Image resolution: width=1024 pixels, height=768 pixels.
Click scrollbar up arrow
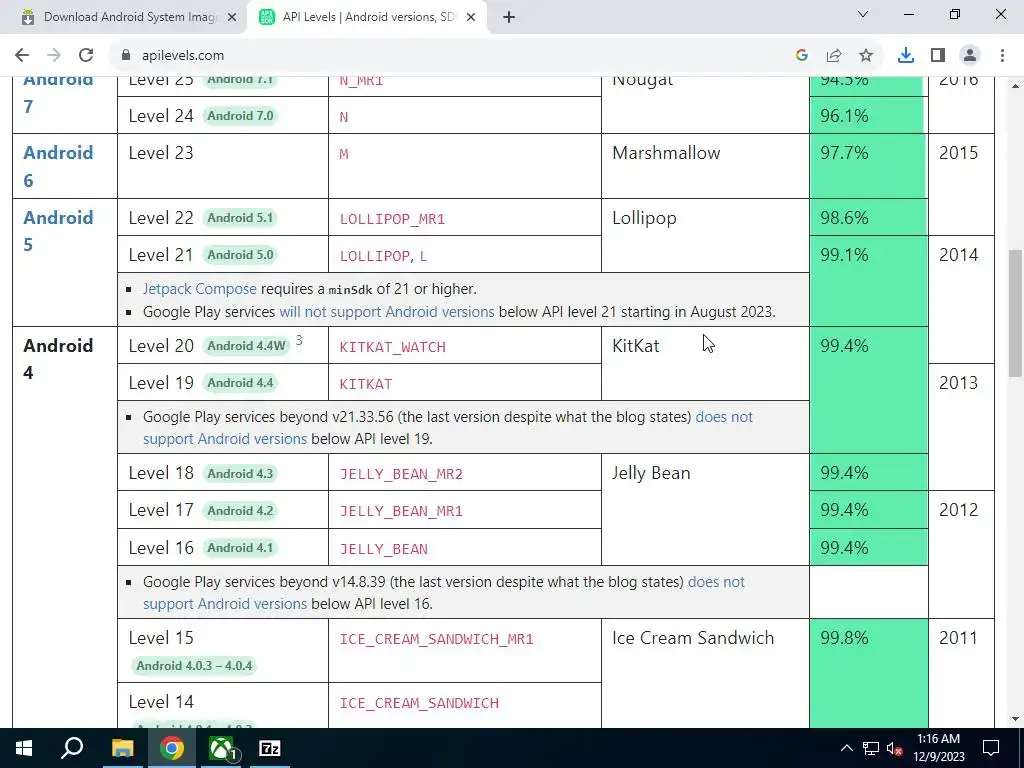click(x=1015, y=85)
